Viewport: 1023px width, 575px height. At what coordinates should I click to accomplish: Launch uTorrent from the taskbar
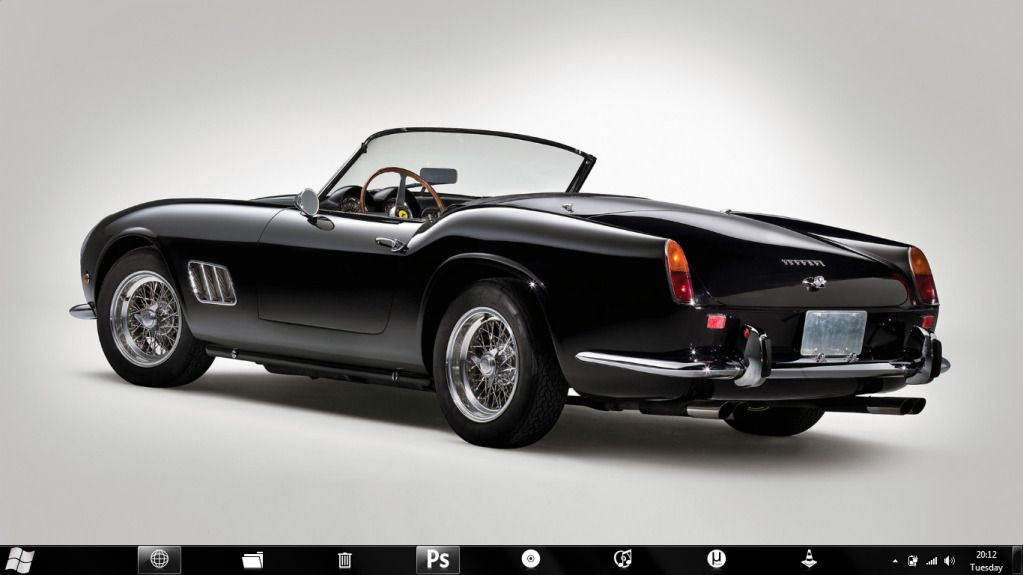(716, 559)
